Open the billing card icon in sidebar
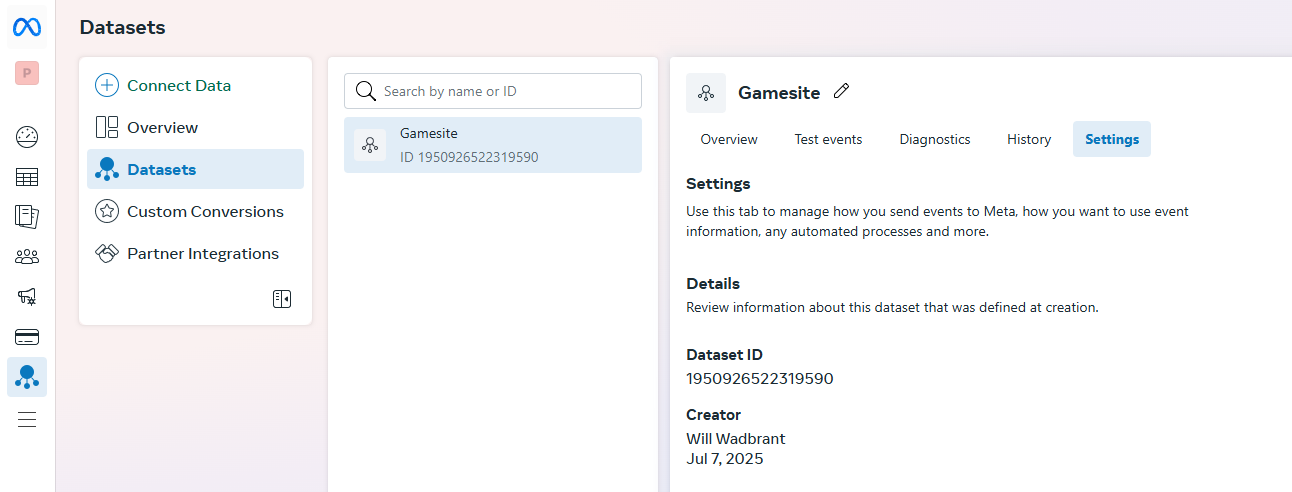The width and height of the screenshot is (1292, 492). tap(27, 337)
